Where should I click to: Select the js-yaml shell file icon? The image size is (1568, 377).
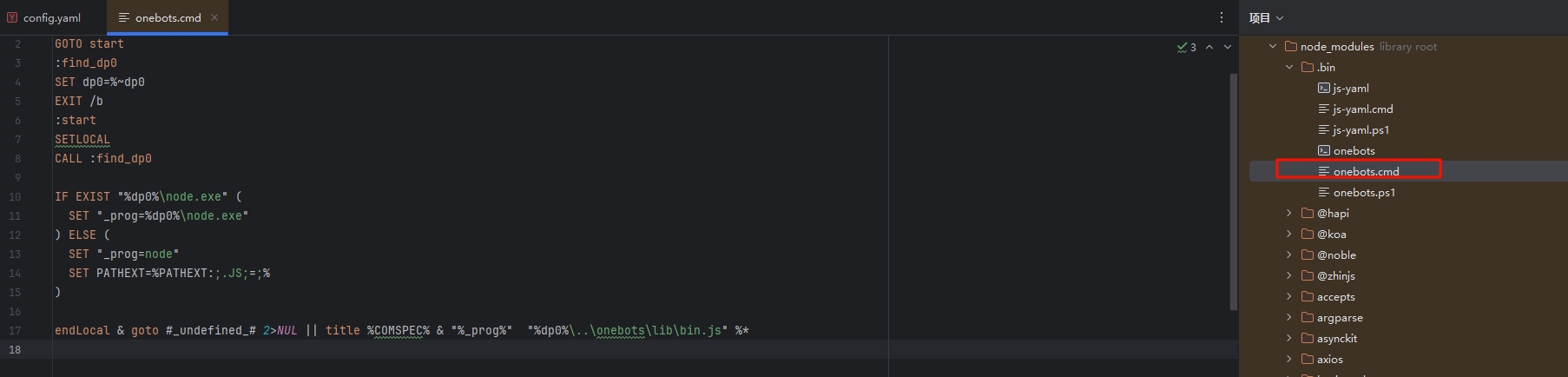coord(1324,88)
